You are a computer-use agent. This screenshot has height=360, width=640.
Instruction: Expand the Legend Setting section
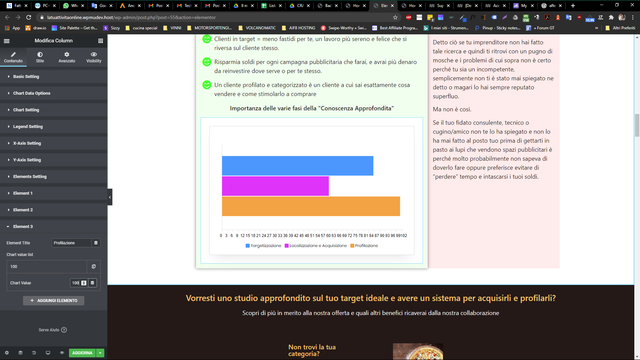click(x=53, y=127)
